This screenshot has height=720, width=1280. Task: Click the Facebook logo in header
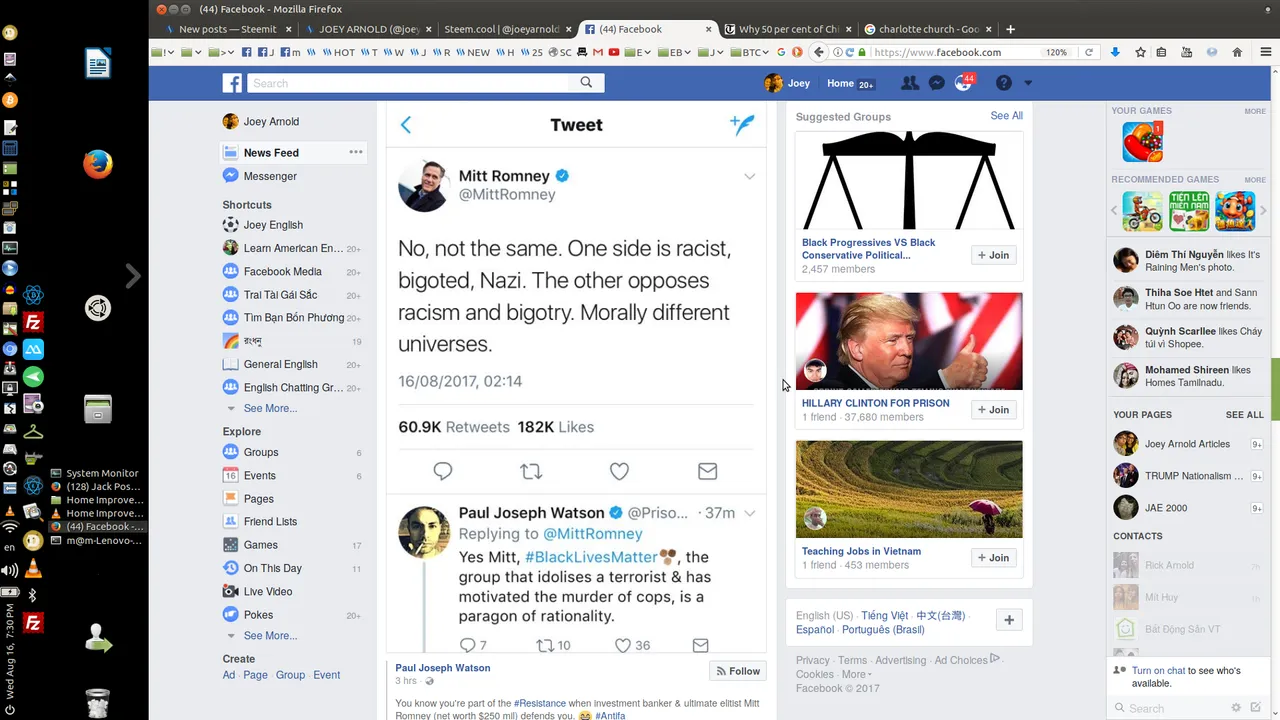[x=232, y=83]
